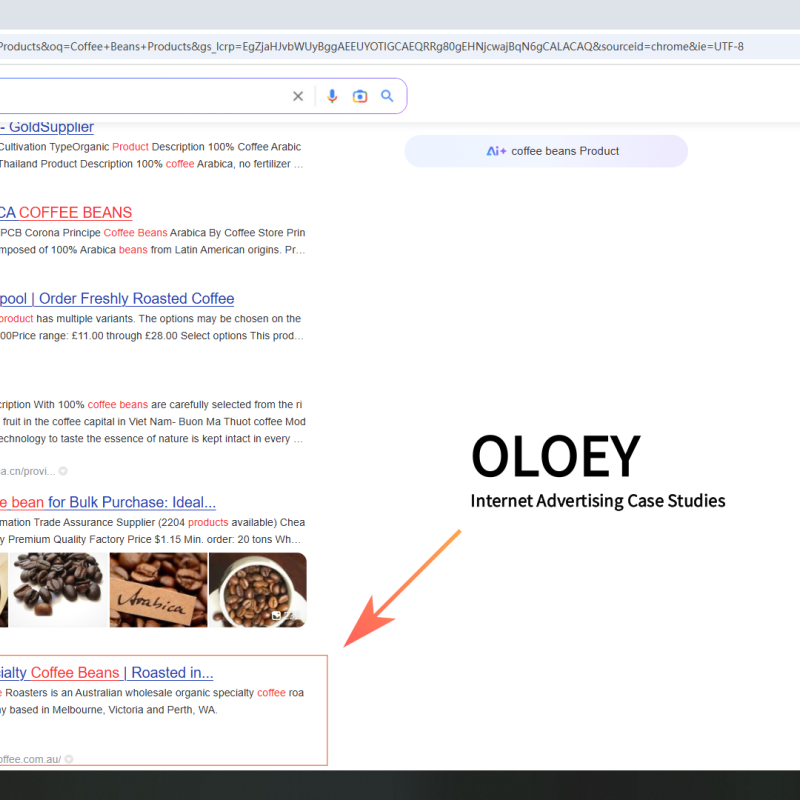
Task: Click the AI sparkle icon on the Product chip
Action: coord(497,151)
